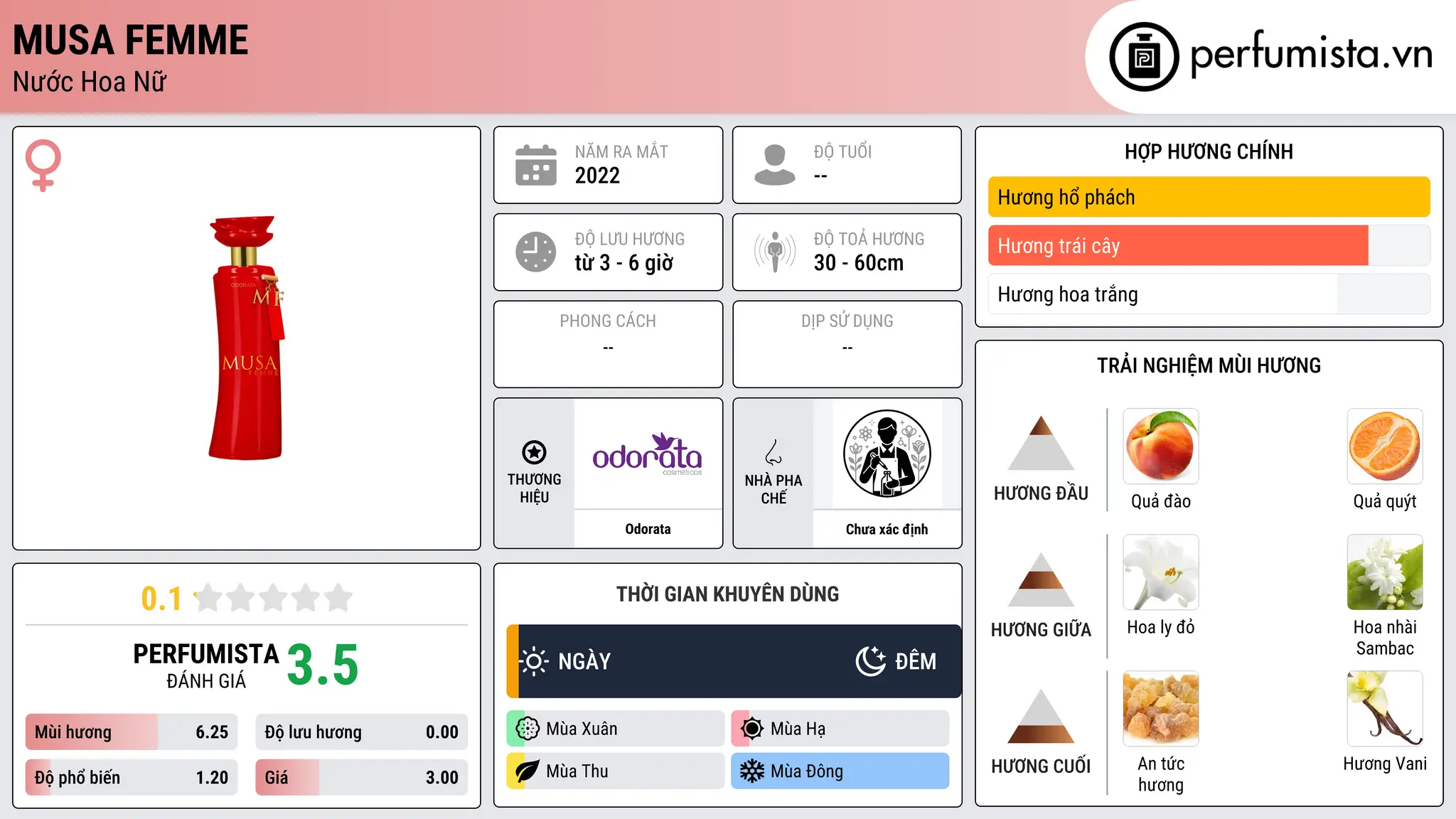Click the person icon beside Độ tuổi
1456x819 pixels.
pos(775,165)
